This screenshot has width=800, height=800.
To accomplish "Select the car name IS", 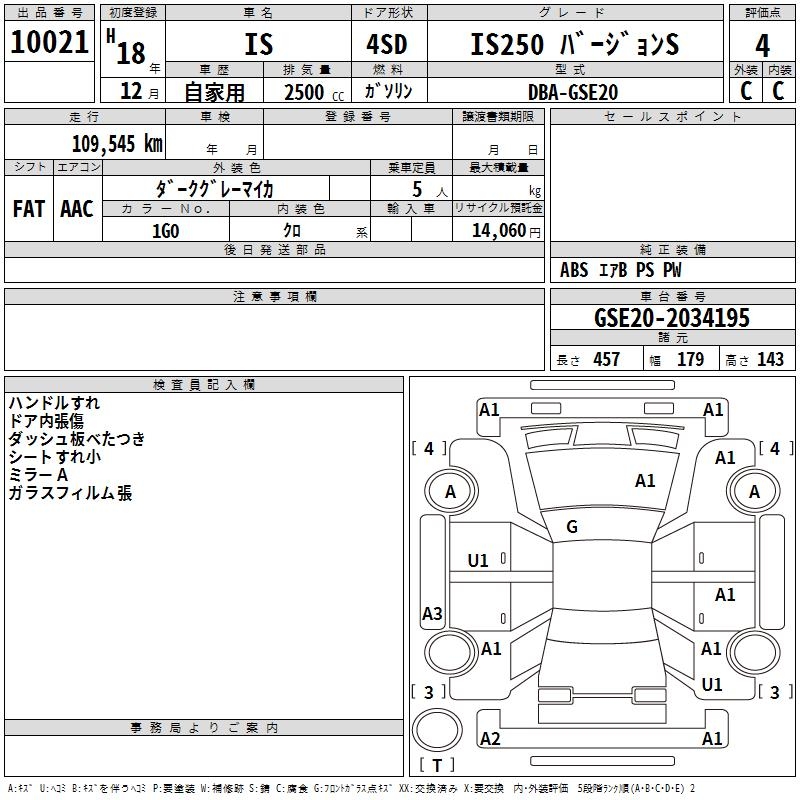I will coord(259,44).
